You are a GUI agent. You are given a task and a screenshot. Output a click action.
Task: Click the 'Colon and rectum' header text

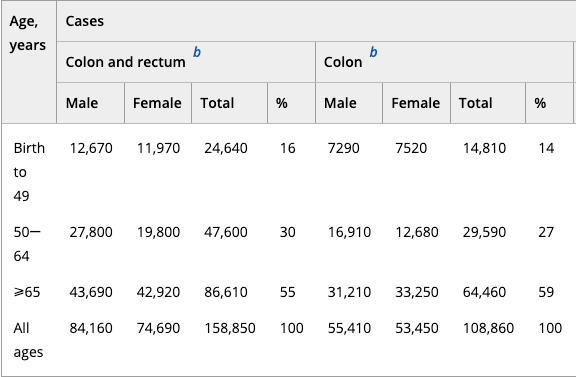(125, 62)
